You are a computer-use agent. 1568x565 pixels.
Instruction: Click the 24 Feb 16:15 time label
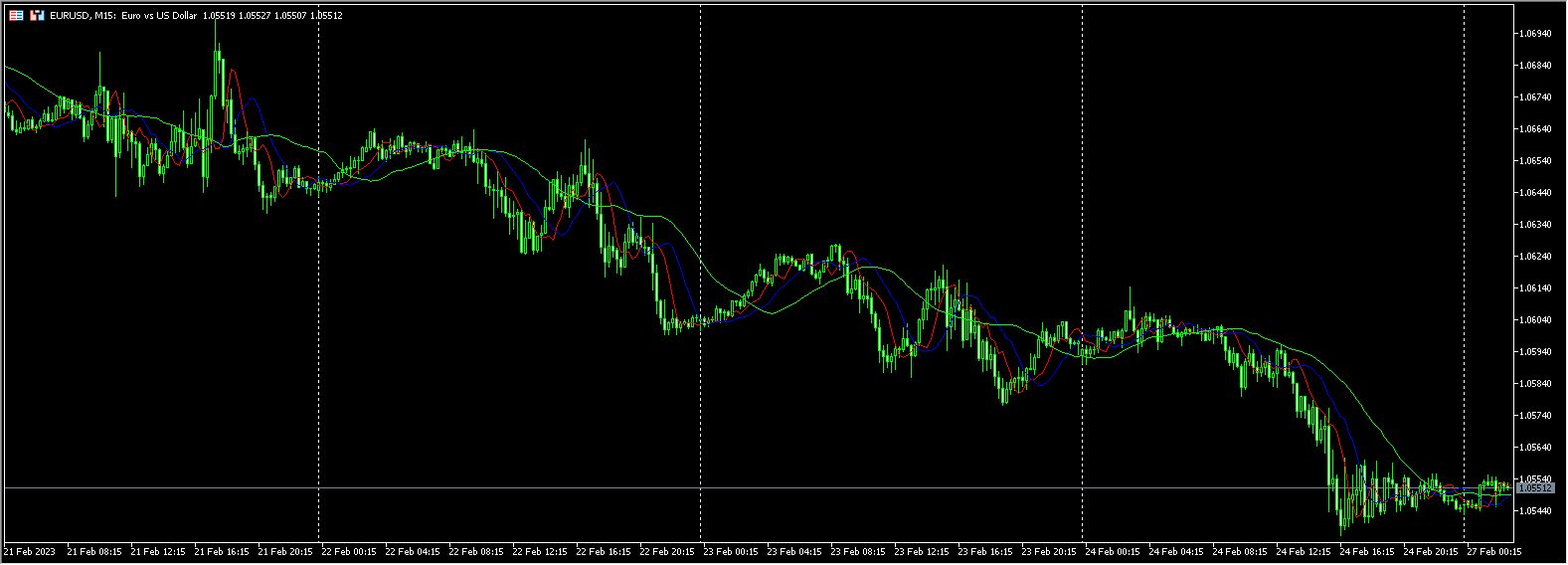click(x=1367, y=551)
